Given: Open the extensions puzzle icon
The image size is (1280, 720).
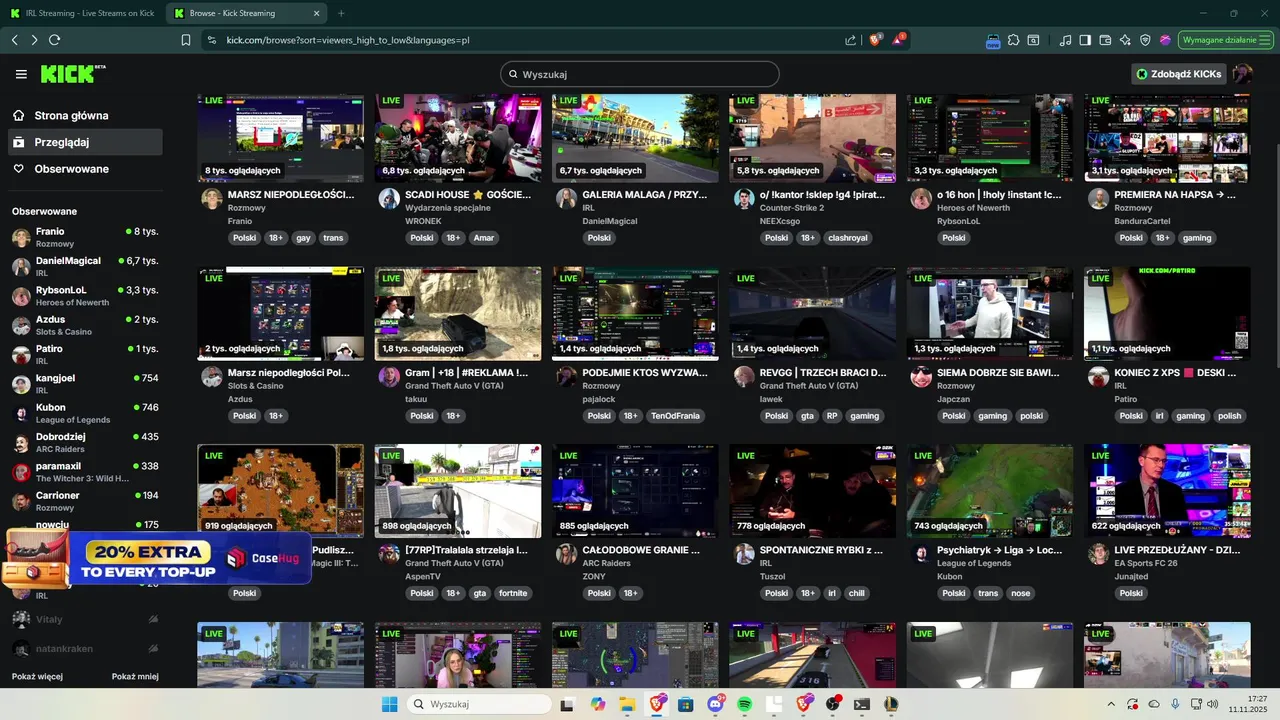Looking at the screenshot, I should (x=1013, y=40).
